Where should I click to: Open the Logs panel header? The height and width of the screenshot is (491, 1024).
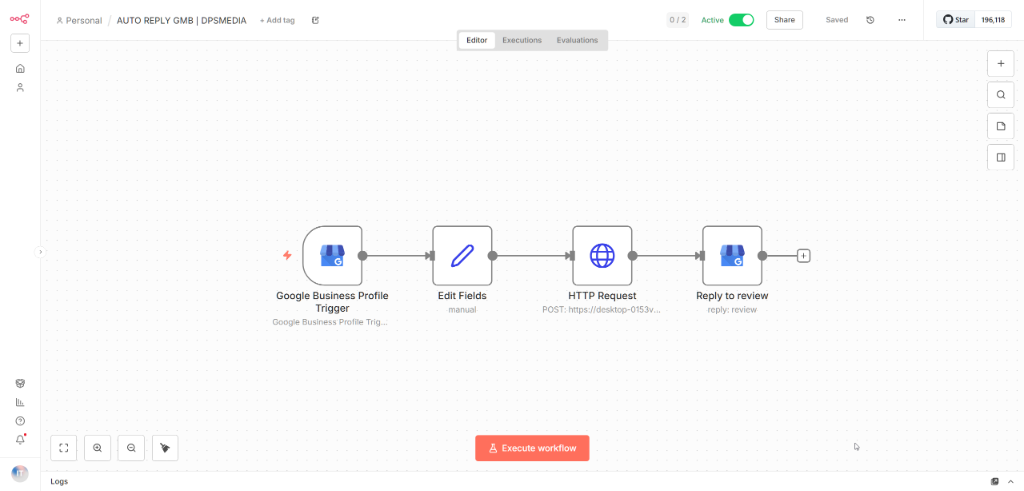pyautogui.click(x=59, y=481)
